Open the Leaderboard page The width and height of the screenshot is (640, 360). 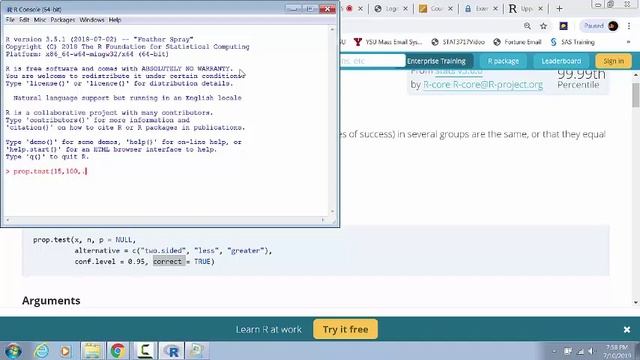tap(561, 61)
